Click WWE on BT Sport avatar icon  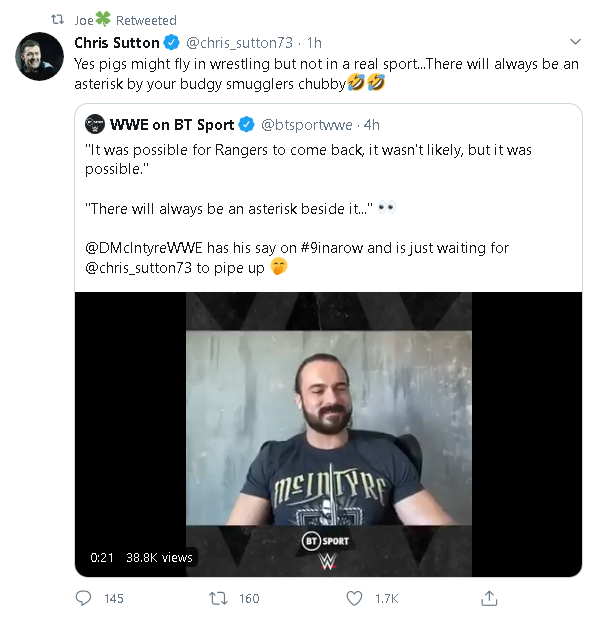95,124
